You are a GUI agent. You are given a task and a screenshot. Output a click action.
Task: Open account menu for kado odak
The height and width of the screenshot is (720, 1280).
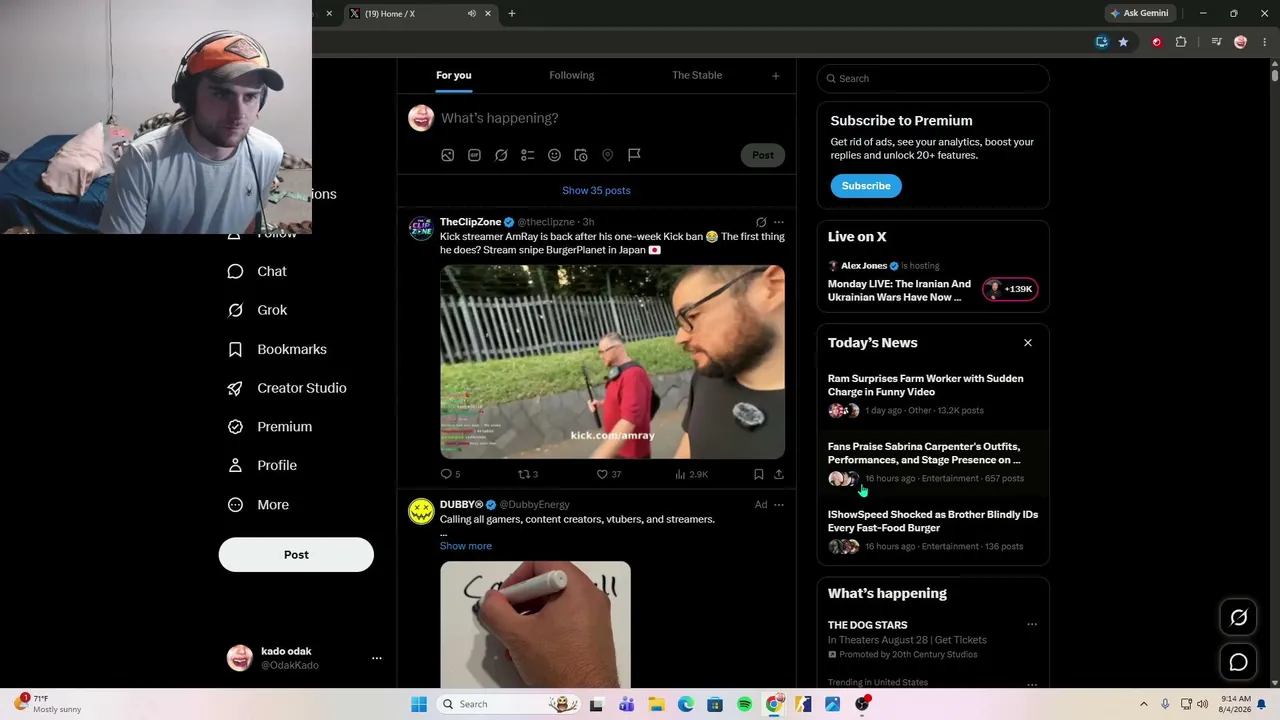click(377, 658)
